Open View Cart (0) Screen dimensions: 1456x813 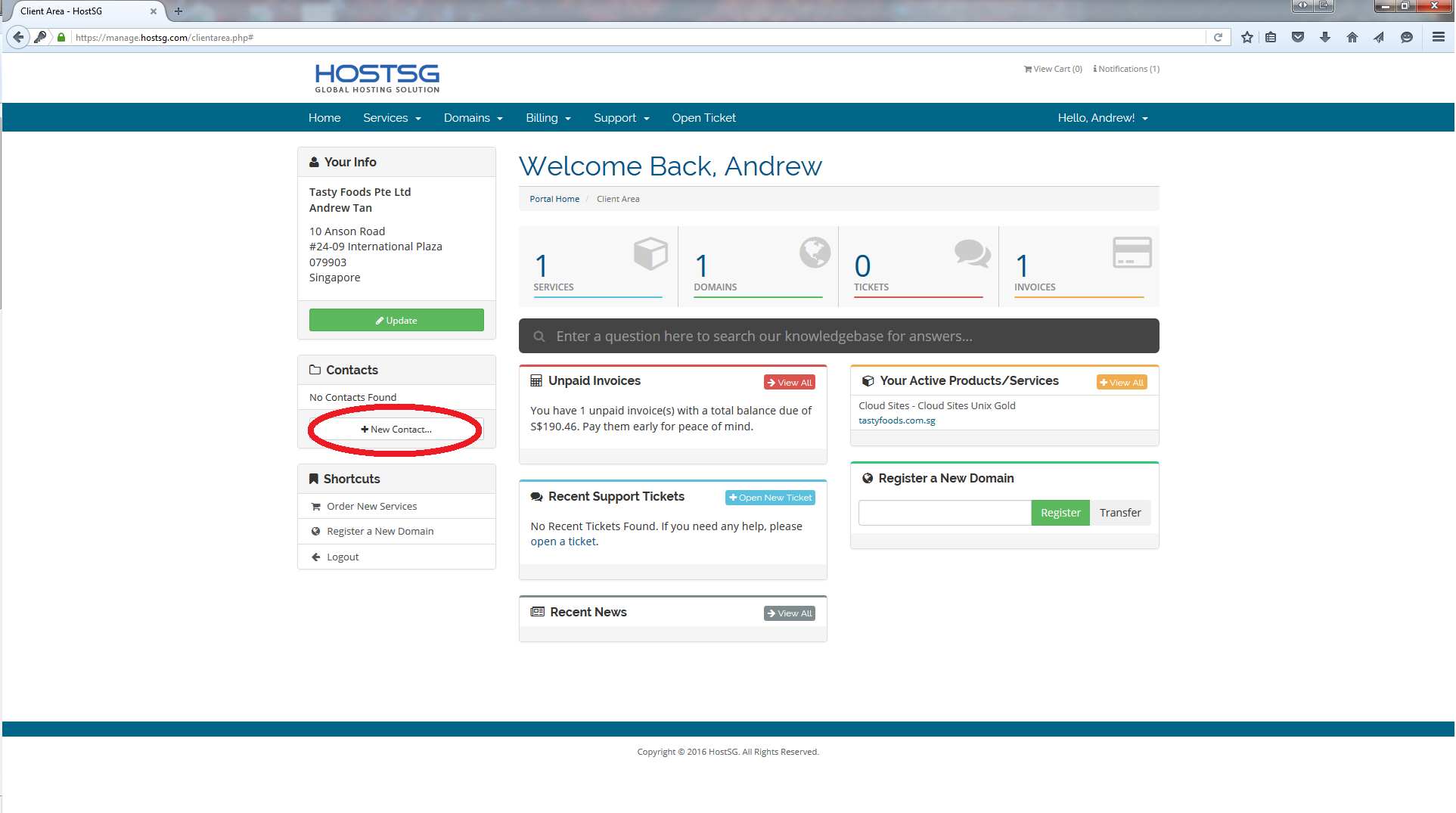click(x=1053, y=69)
